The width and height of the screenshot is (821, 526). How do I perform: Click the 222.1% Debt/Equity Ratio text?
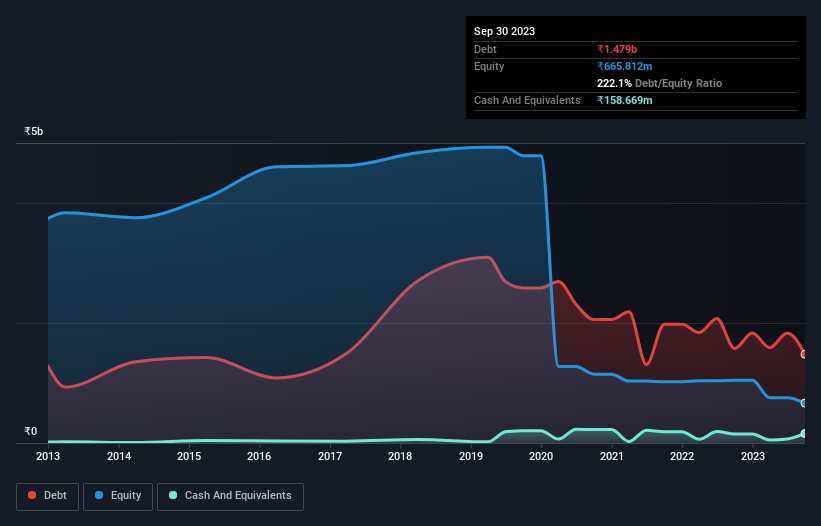pos(659,83)
